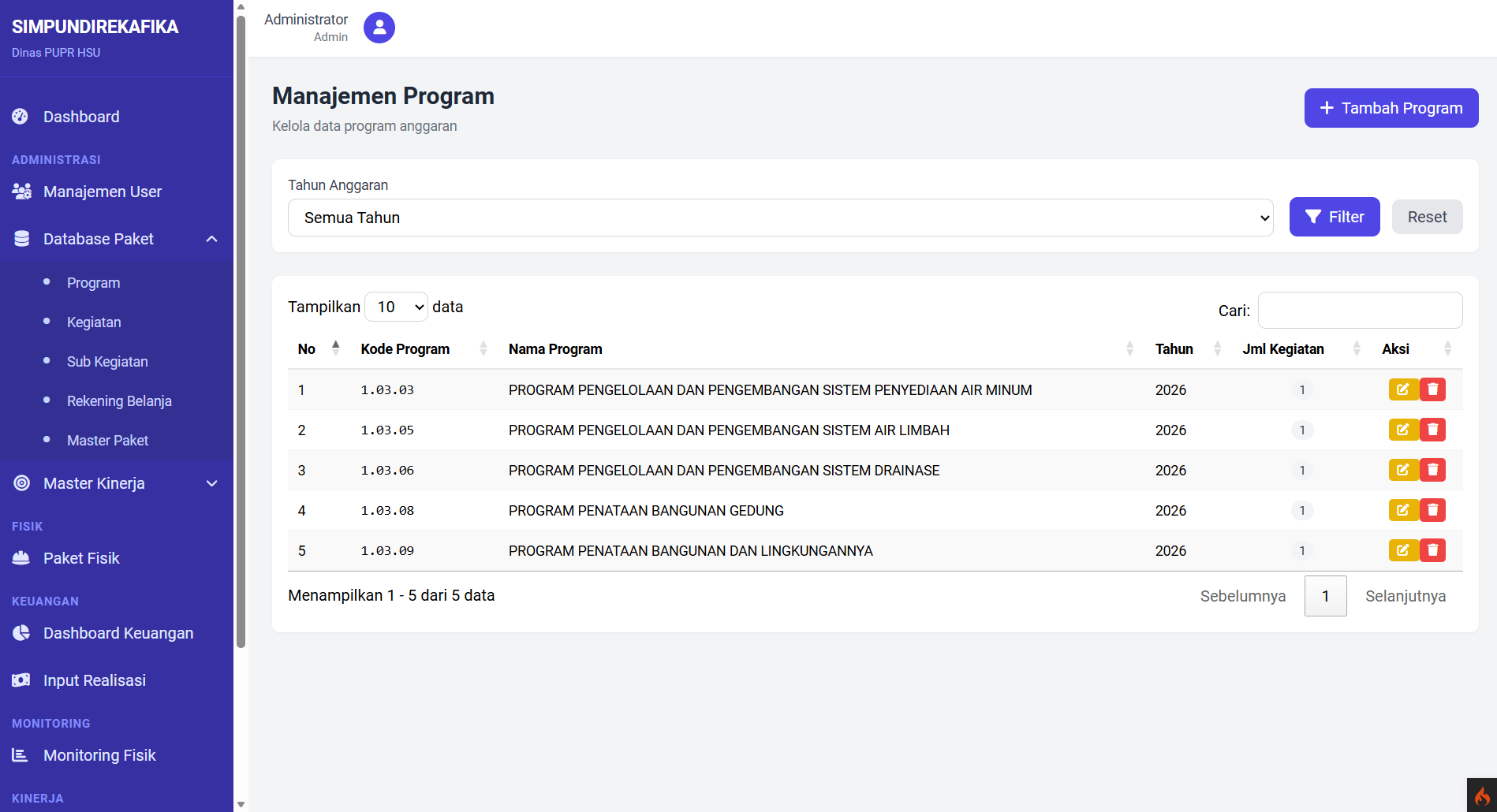Click the Input Realisasi money icon
Viewport: 1497px width, 812px height.
coord(21,680)
